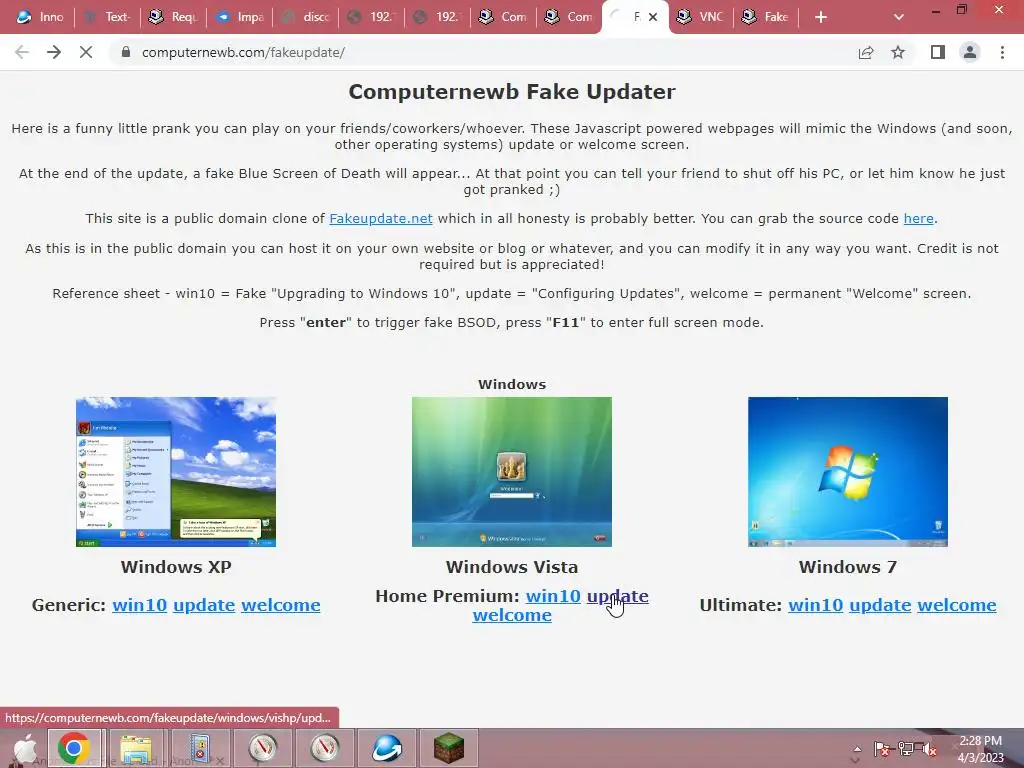Open the blue globe arrow taskbar app

387,748
